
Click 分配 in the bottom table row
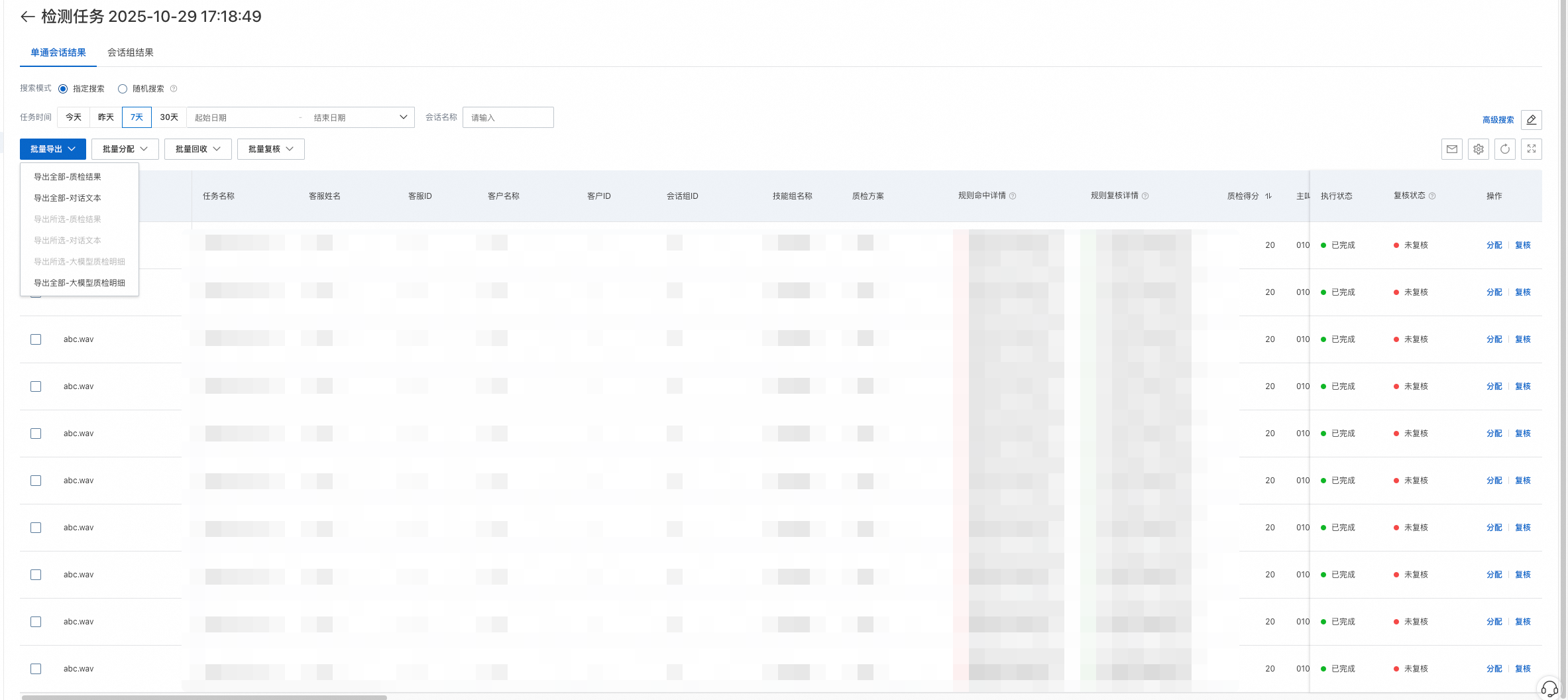click(1494, 669)
